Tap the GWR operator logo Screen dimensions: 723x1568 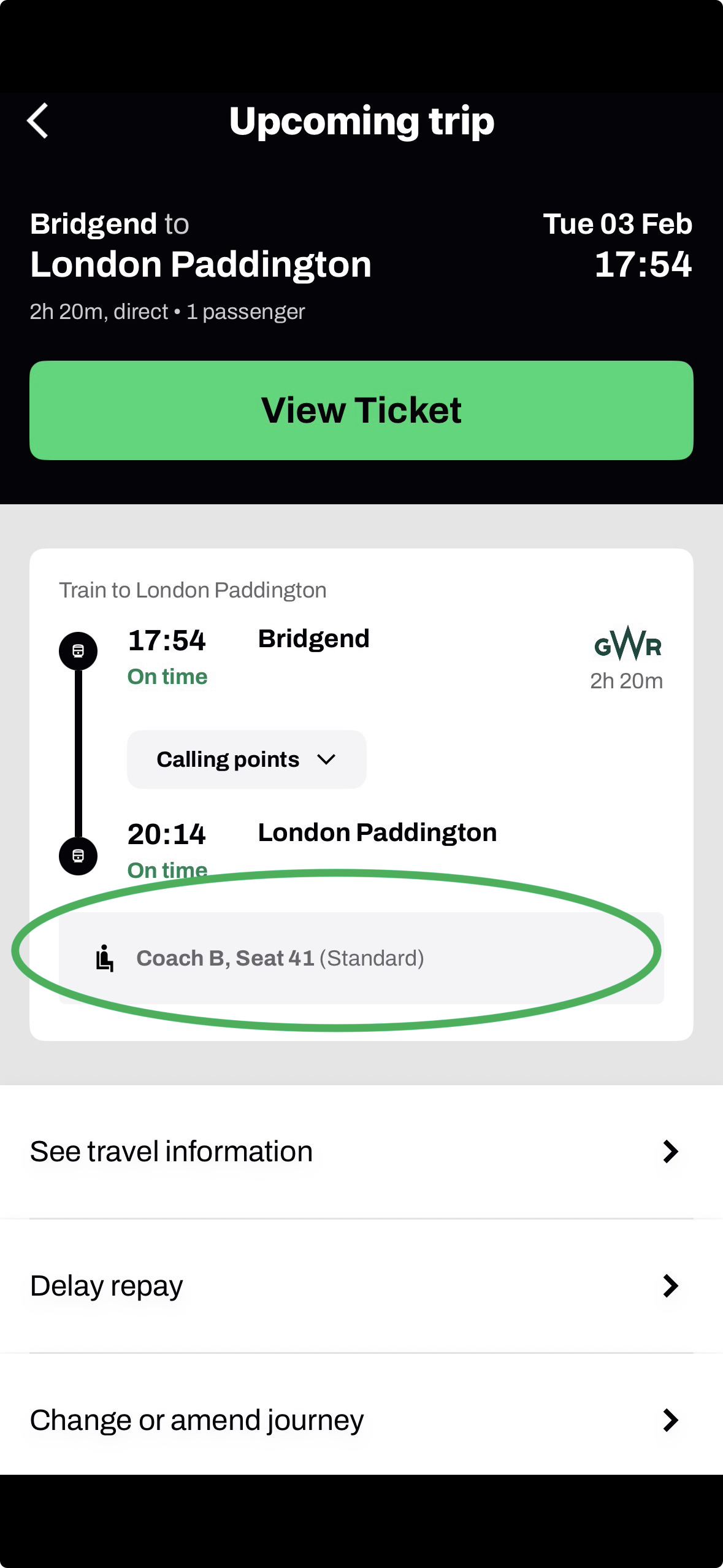pyautogui.click(x=627, y=644)
